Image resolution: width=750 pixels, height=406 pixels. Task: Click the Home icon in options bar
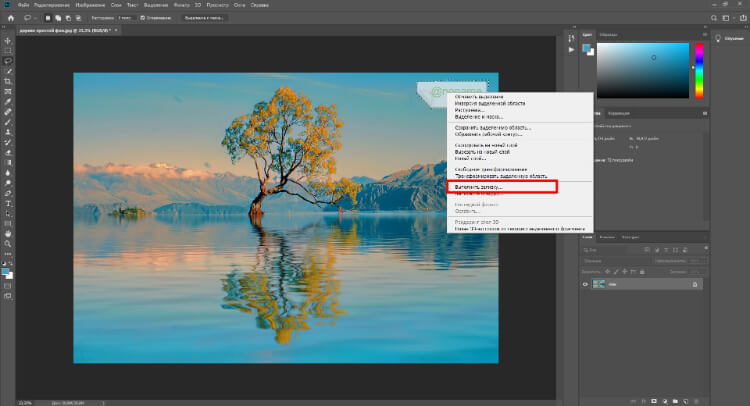coord(11,18)
